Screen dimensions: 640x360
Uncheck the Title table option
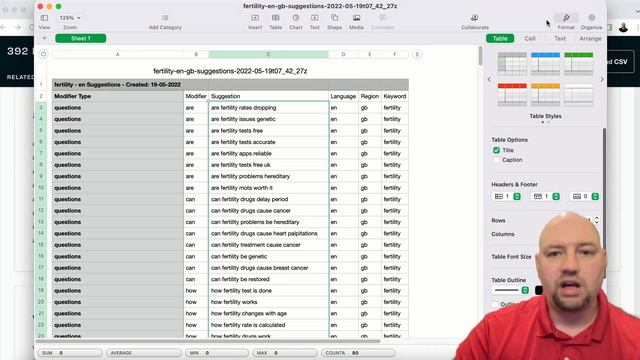[x=496, y=150]
